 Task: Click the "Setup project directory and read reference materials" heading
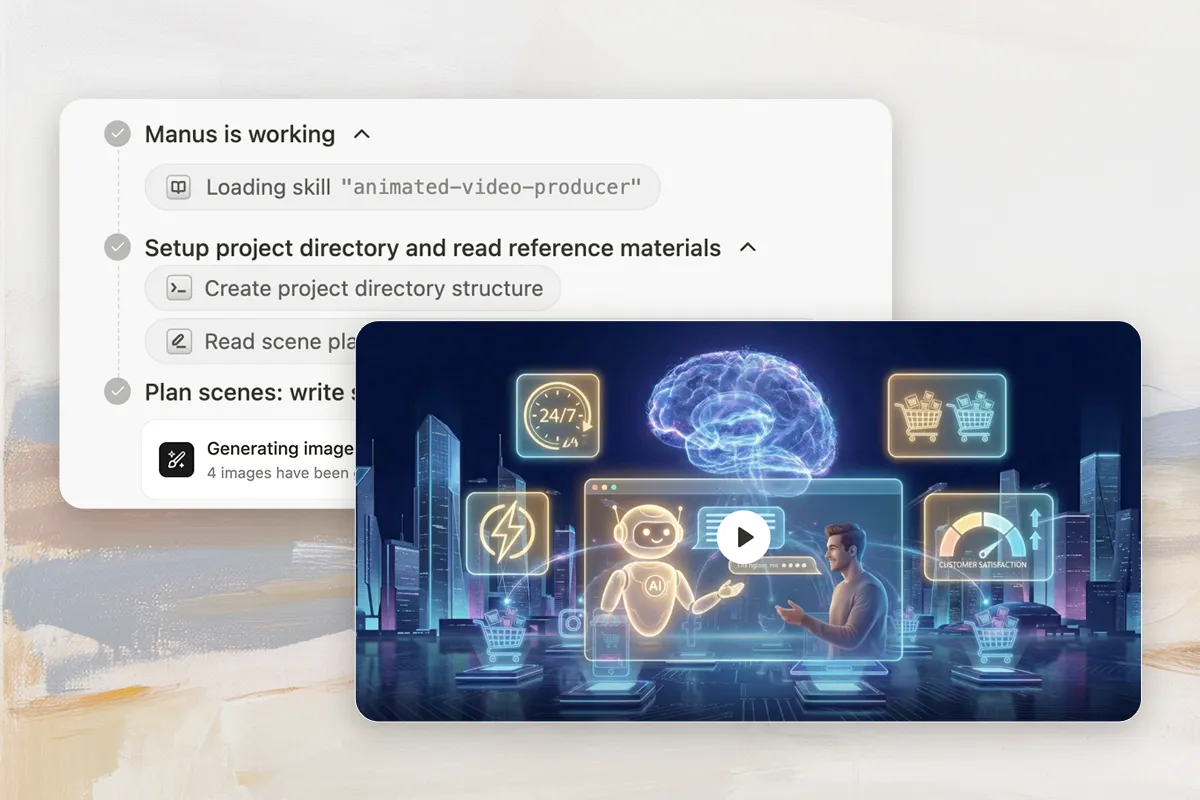[432, 248]
